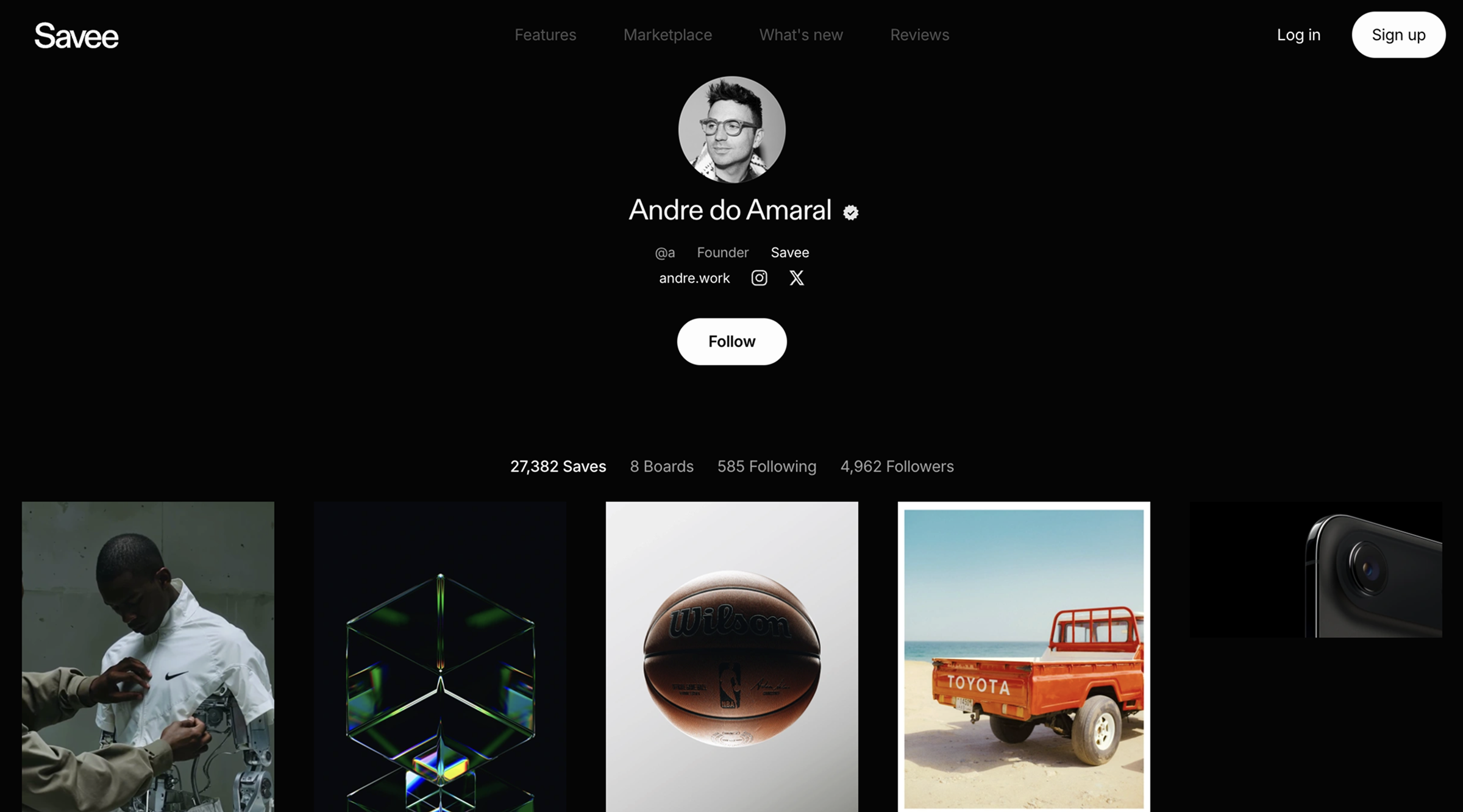Click the Savee logo
This screenshot has height=812, width=1463.
76,35
